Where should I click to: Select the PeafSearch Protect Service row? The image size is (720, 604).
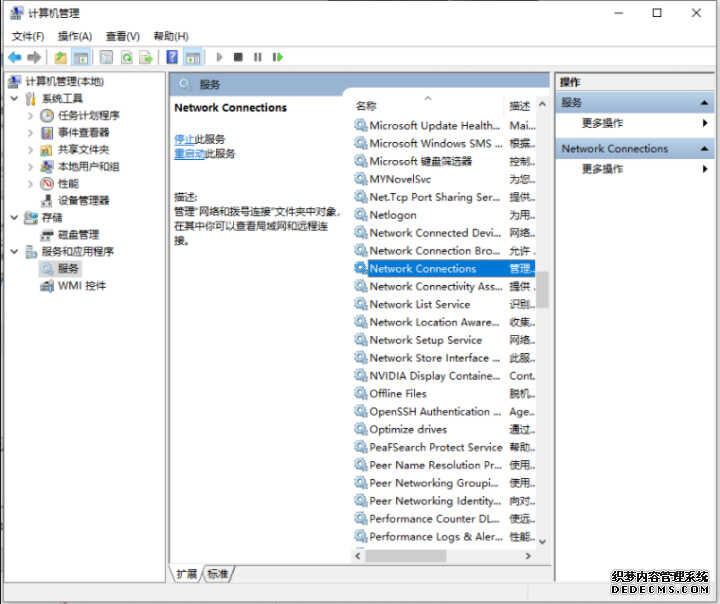[x=444, y=447]
